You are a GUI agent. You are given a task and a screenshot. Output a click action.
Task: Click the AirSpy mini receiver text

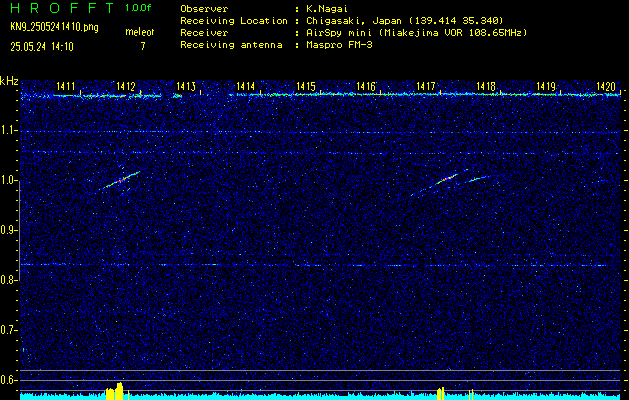click(x=417, y=32)
